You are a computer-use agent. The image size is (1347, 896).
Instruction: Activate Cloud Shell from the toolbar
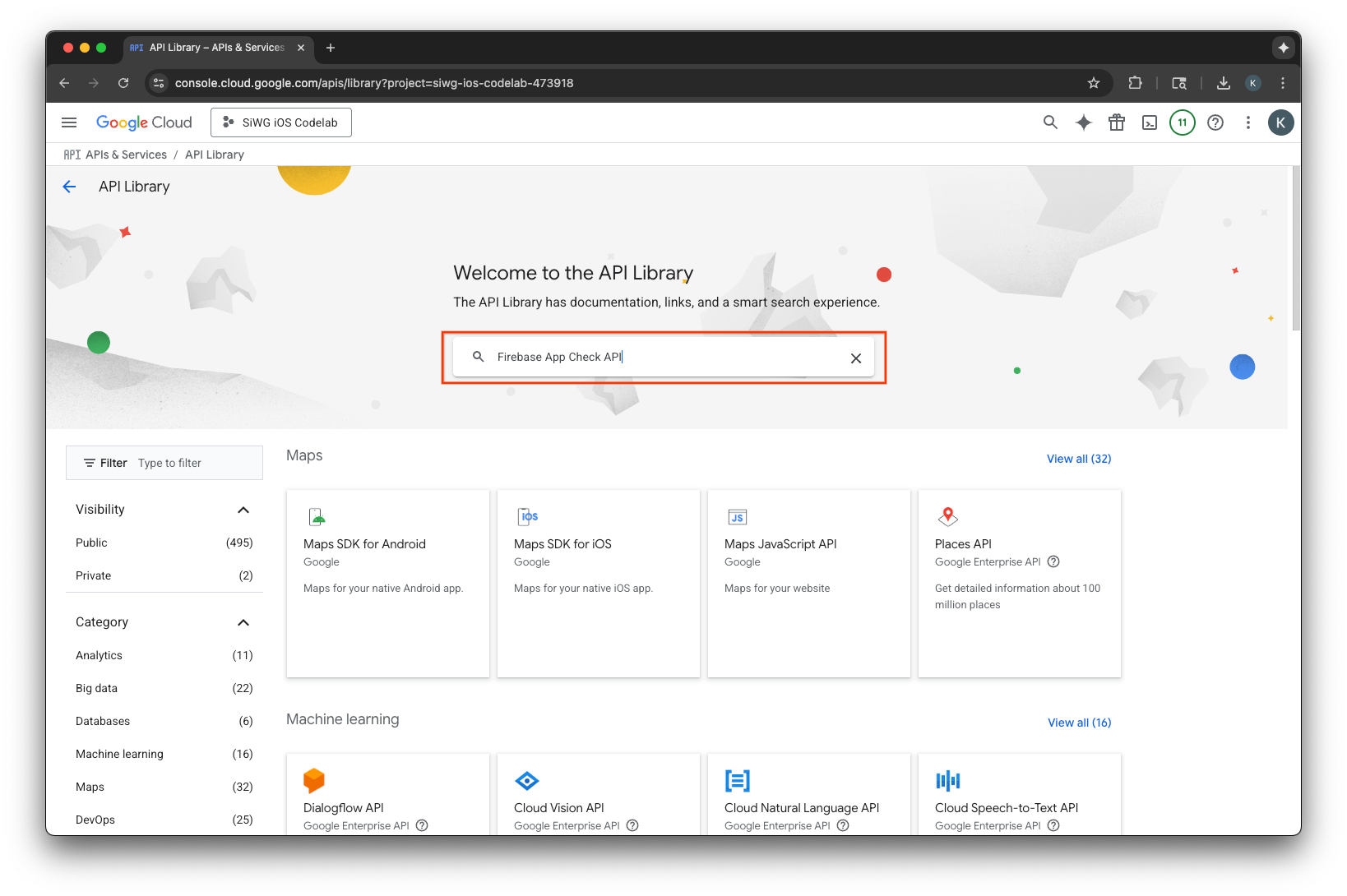tap(1149, 122)
